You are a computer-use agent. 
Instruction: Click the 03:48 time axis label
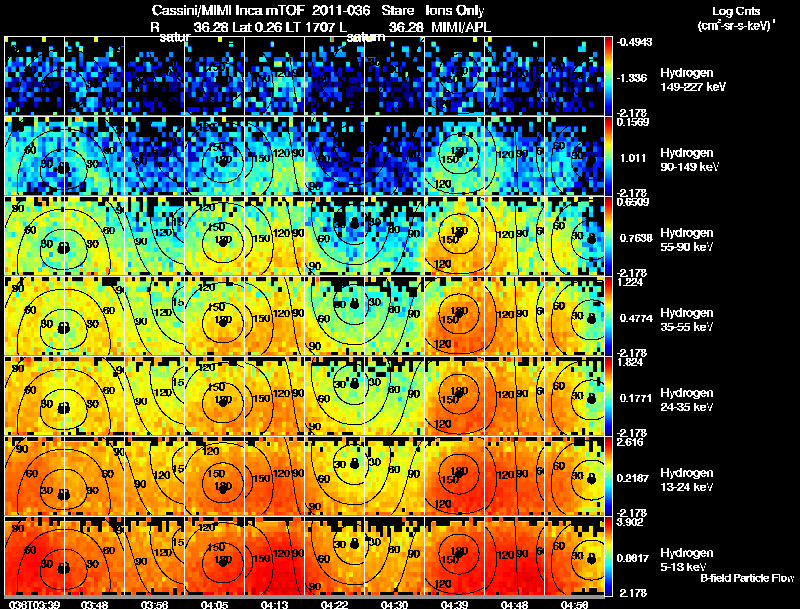94,604
